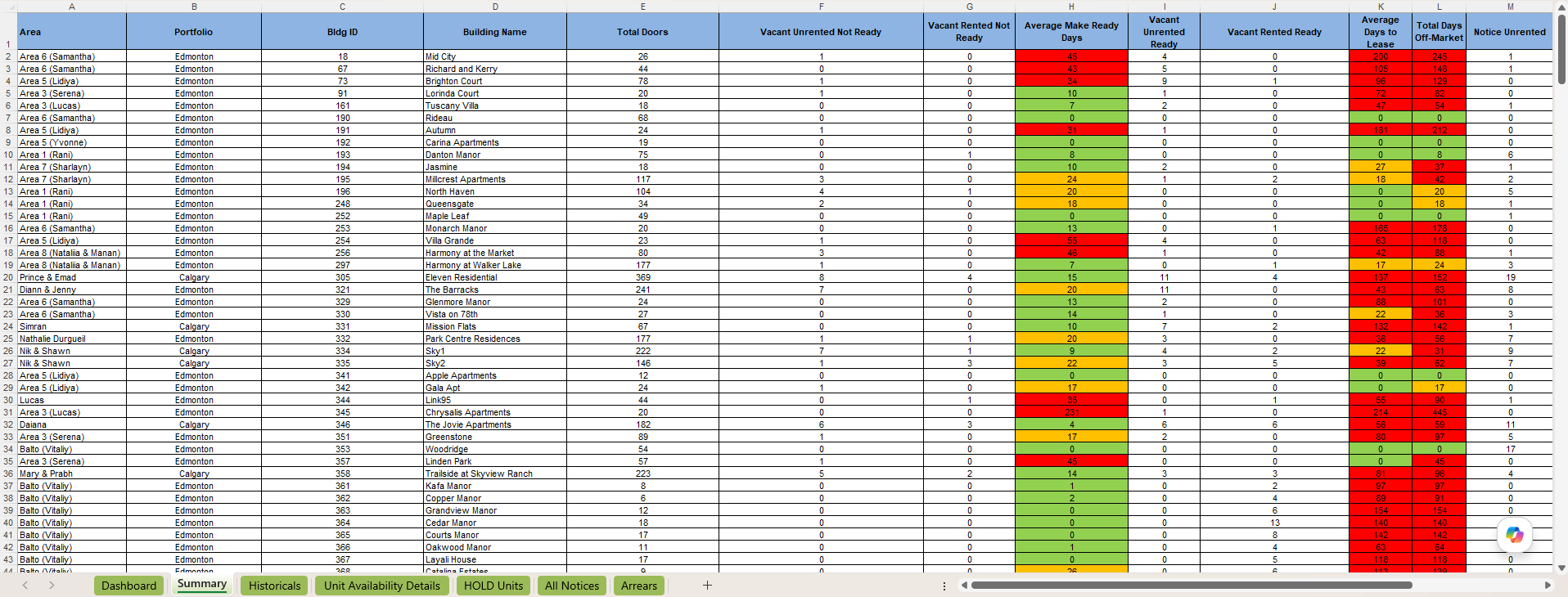Click the Average Make Ready Days header
This screenshot has height=597, width=1568.
tap(1071, 32)
